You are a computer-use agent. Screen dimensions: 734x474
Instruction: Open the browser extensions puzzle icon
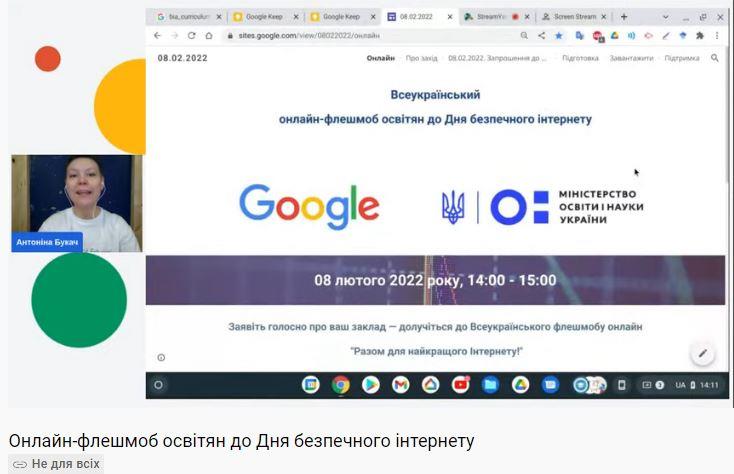pyautogui.click(x=700, y=36)
